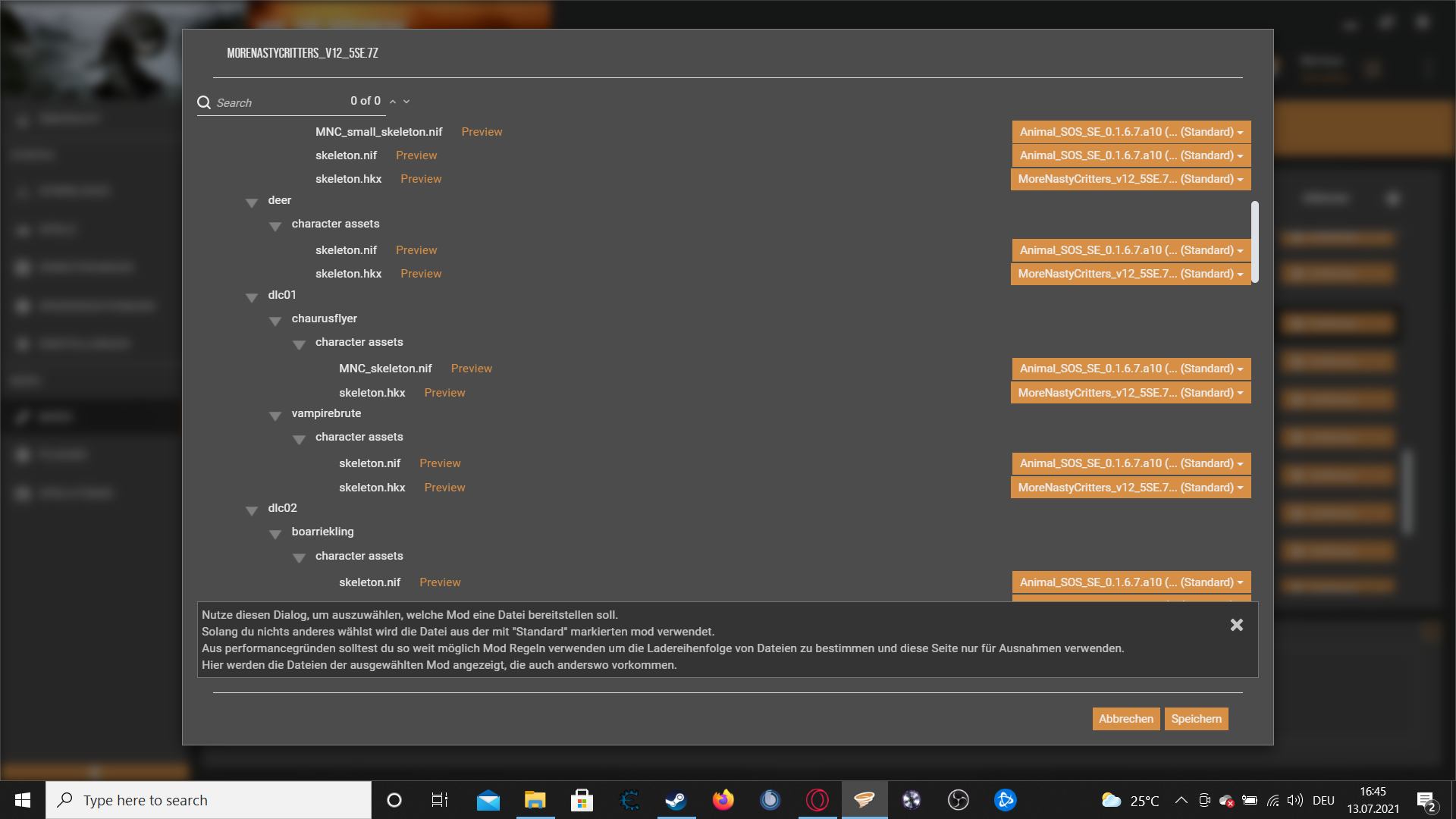This screenshot has height=819, width=1456.
Task: Open the clock showing 16:45
Action: pyautogui.click(x=1373, y=800)
